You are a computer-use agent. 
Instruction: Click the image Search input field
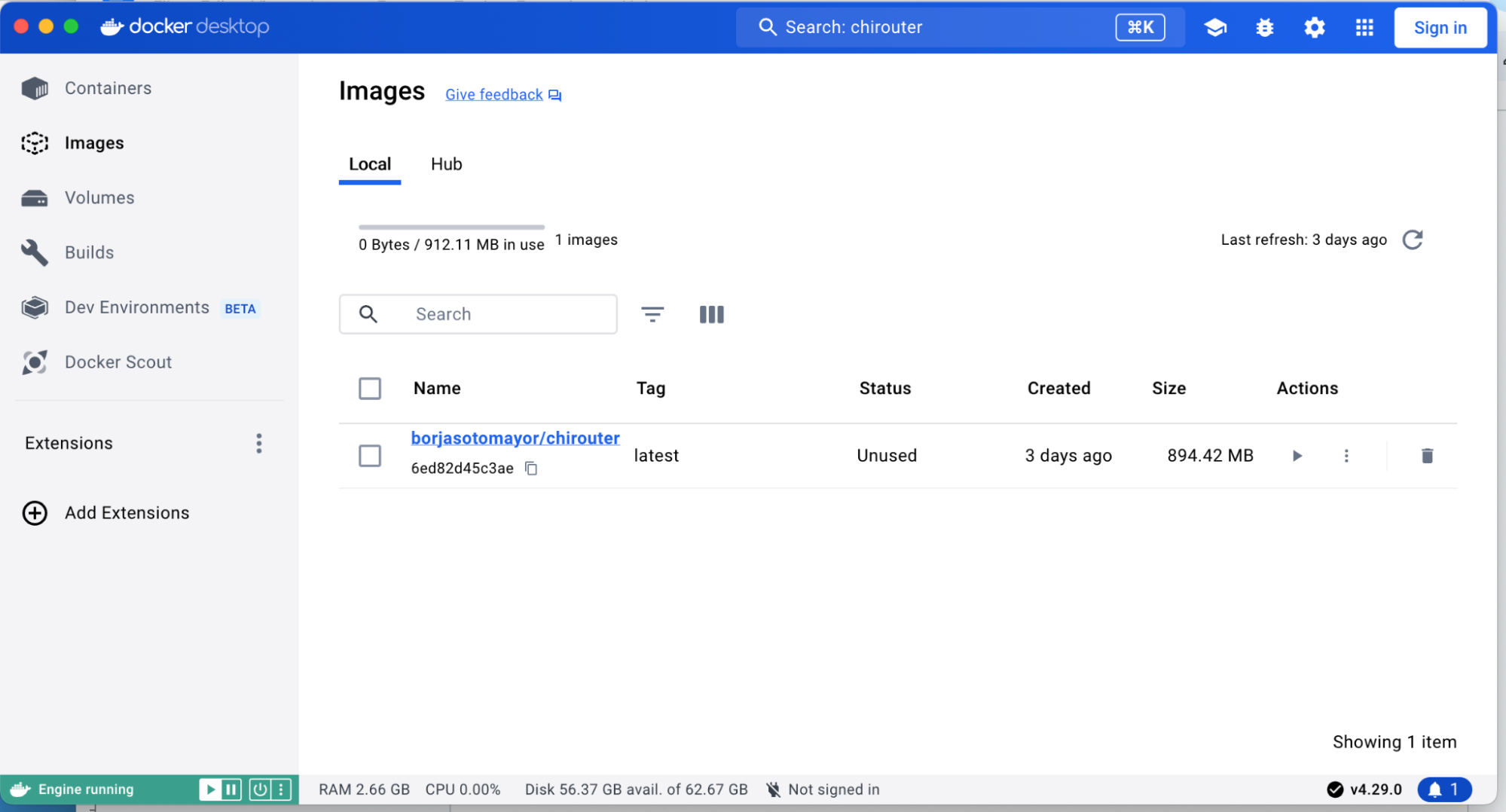[478, 314]
